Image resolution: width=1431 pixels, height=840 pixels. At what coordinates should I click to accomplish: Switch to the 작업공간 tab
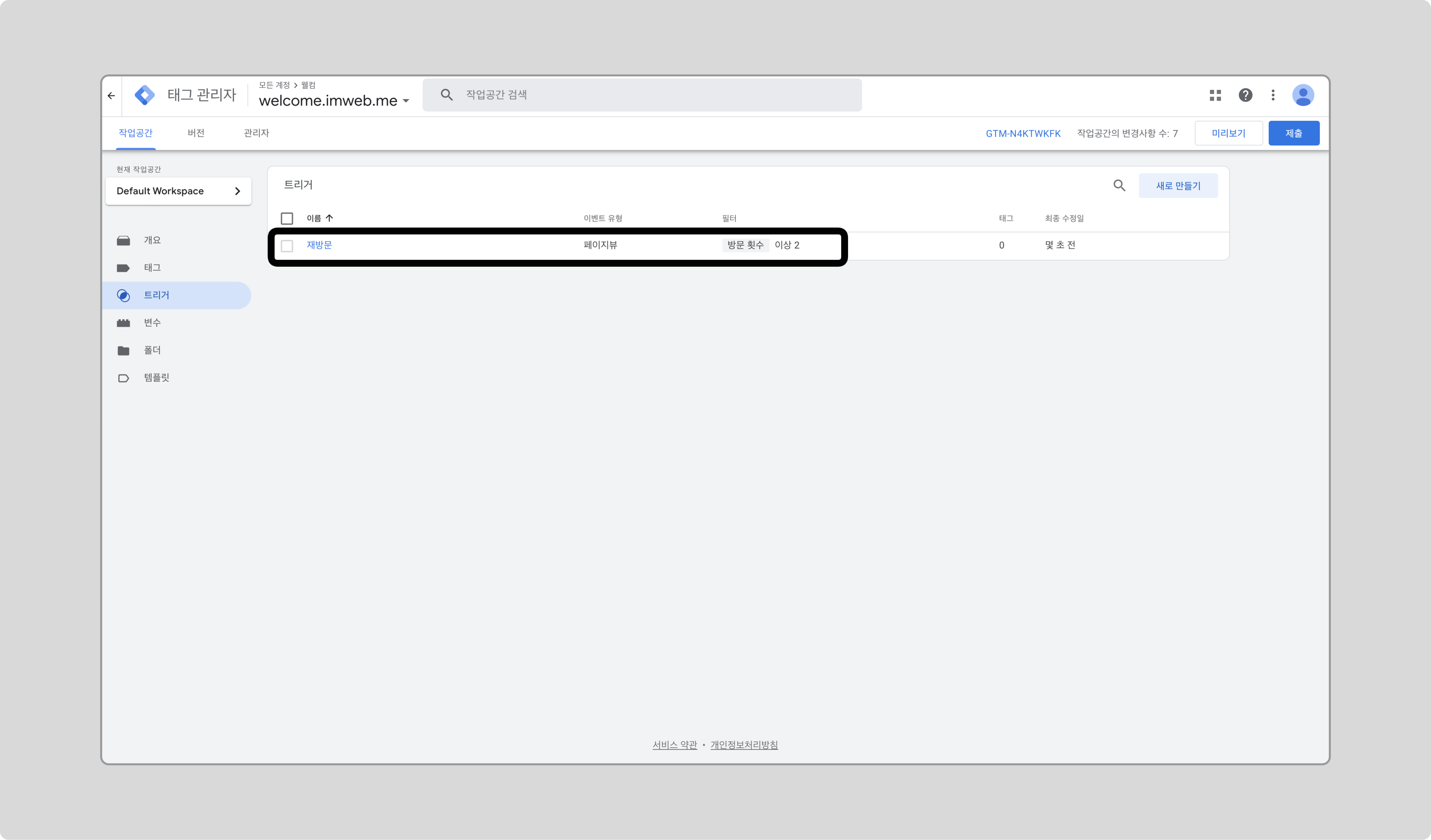[136, 133]
